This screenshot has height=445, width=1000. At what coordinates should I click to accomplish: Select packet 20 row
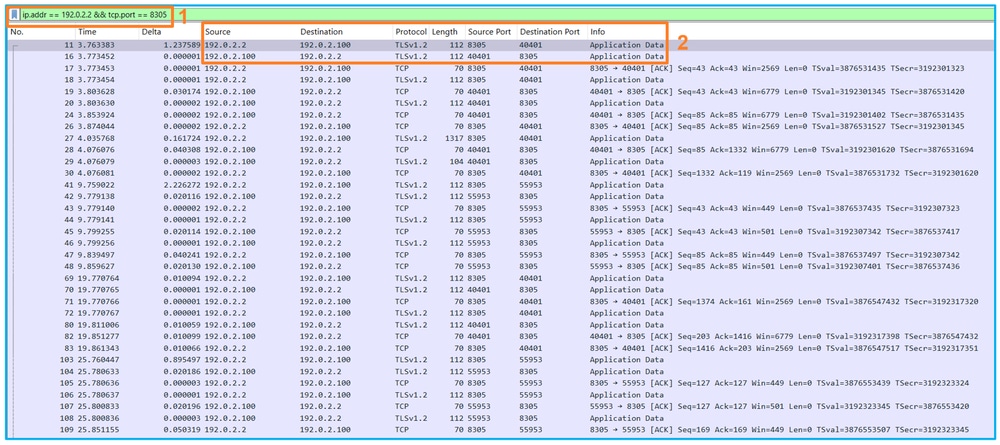click(x=501, y=103)
